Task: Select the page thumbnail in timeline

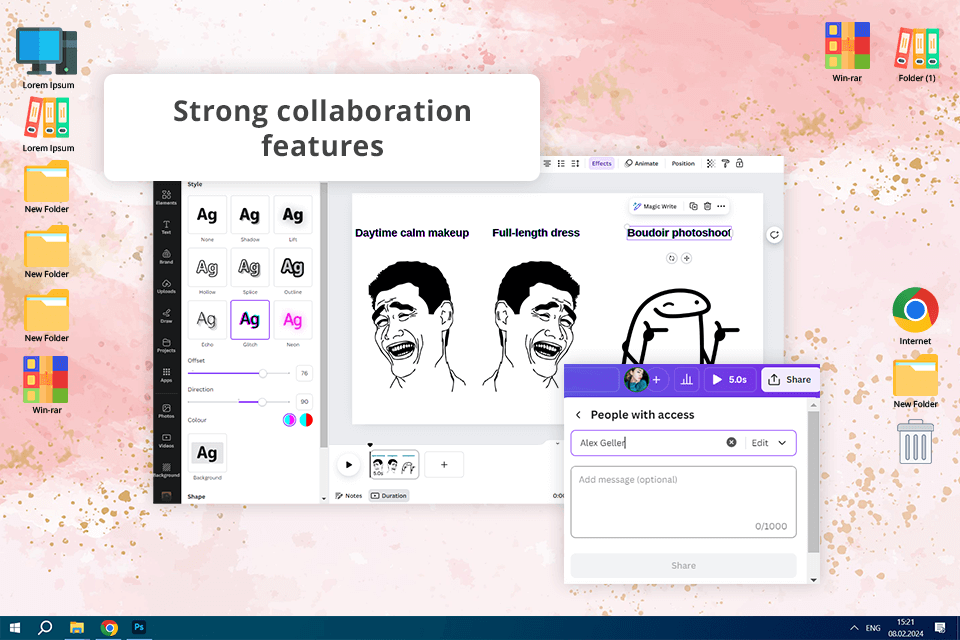Action: (394, 464)
